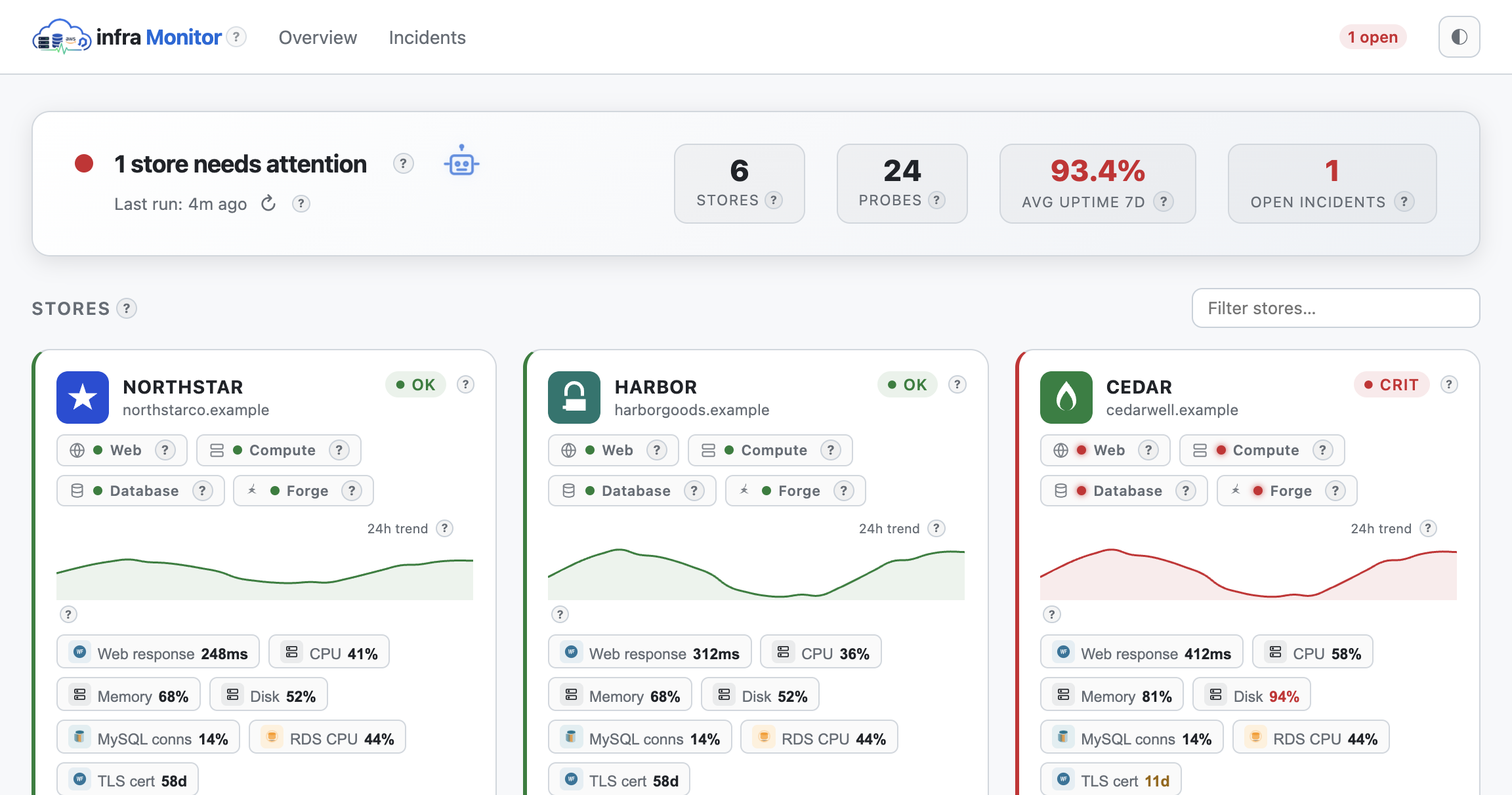Click the infra Monitor cloud logo
Image resolution: width=1512 pixels, height=795 pixels.
click(62, 37)
